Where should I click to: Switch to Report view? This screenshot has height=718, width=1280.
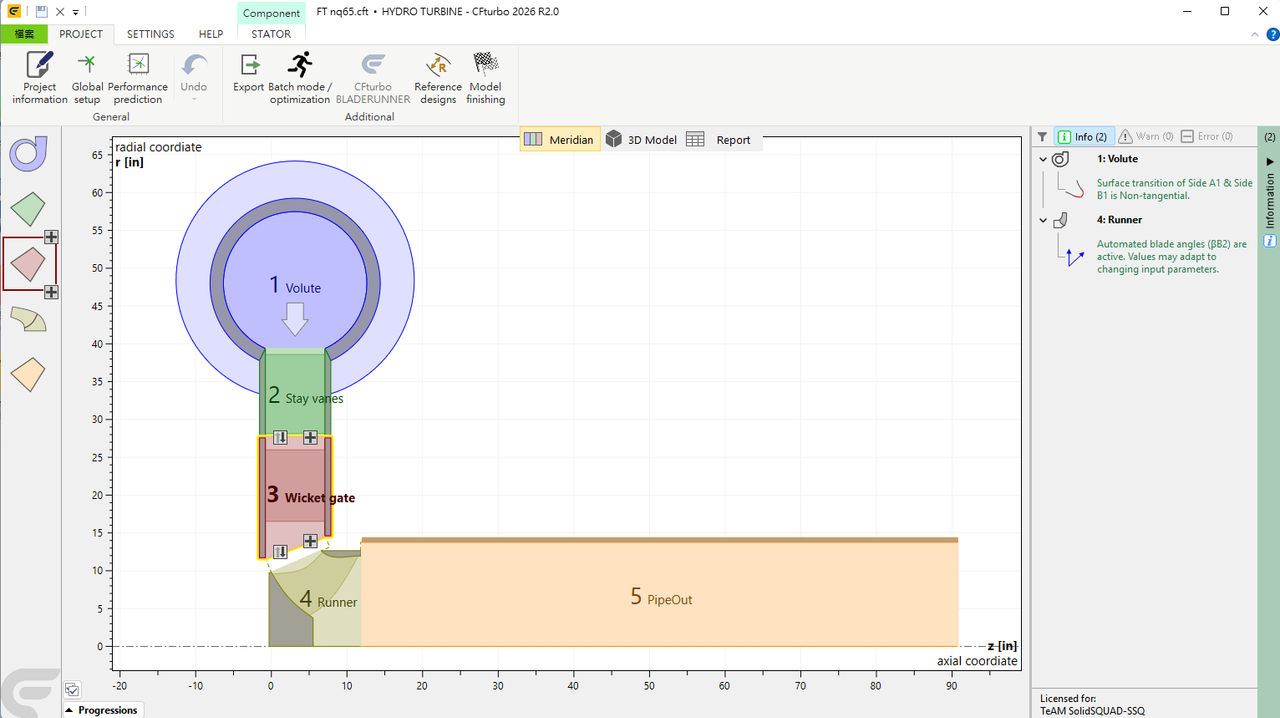click(x=719, y=140)
